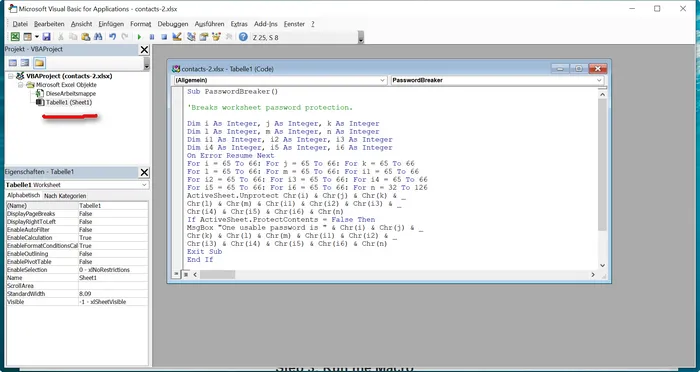Click the EnableSelection xlNoRestrictions value
Image resolution: width=700 pixels, height=372 pixels.
[x=113, y=270]
